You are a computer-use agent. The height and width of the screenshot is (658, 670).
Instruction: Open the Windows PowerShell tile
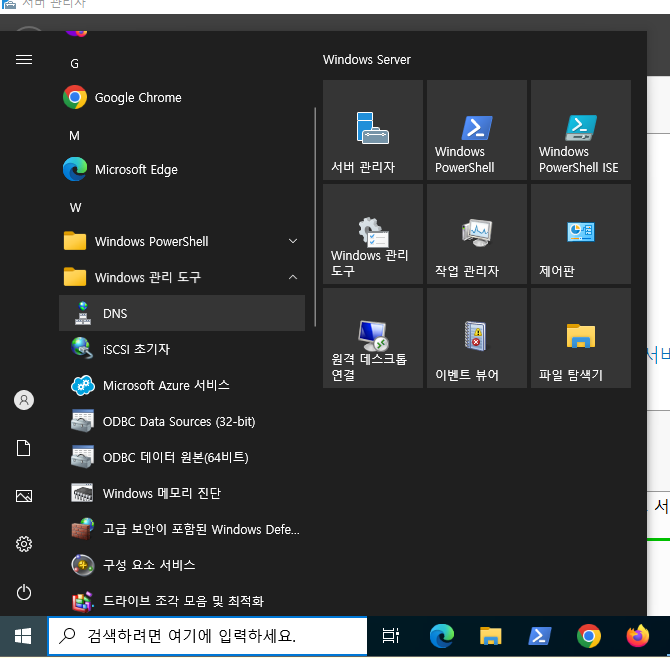(476, 130)
